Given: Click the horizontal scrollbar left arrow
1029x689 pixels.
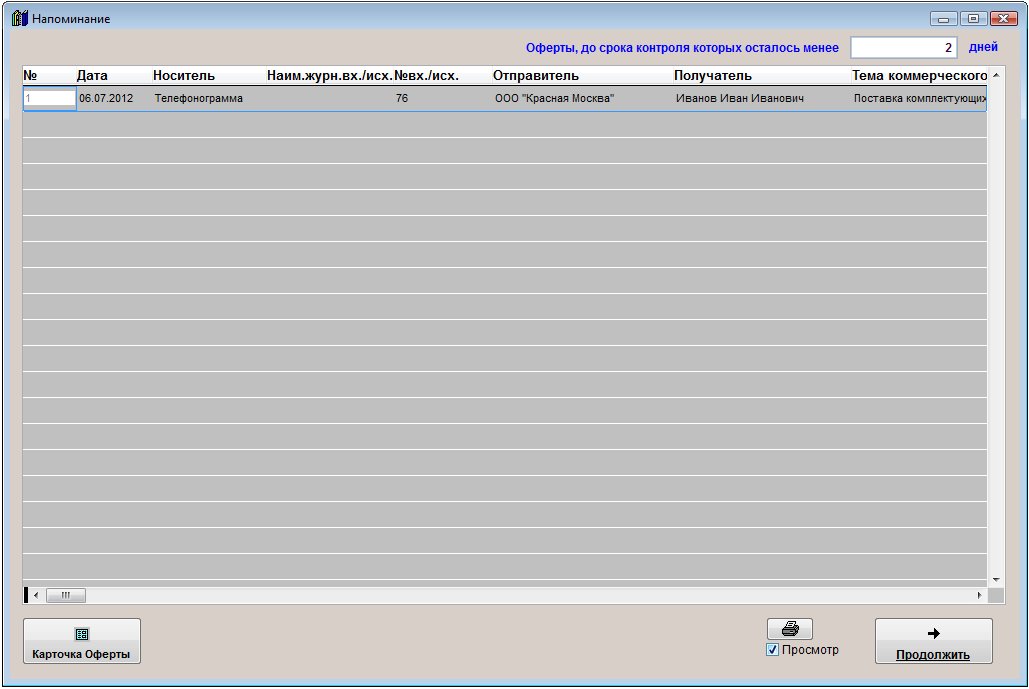Looking at the screenshot, I should click(35, 595).
